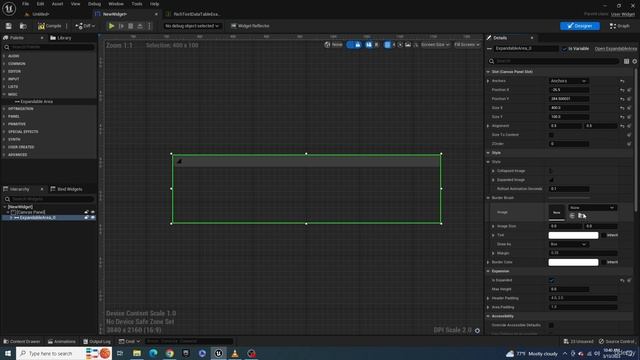
Task: Click the Position X value field
Action: (x=569, y=90)
